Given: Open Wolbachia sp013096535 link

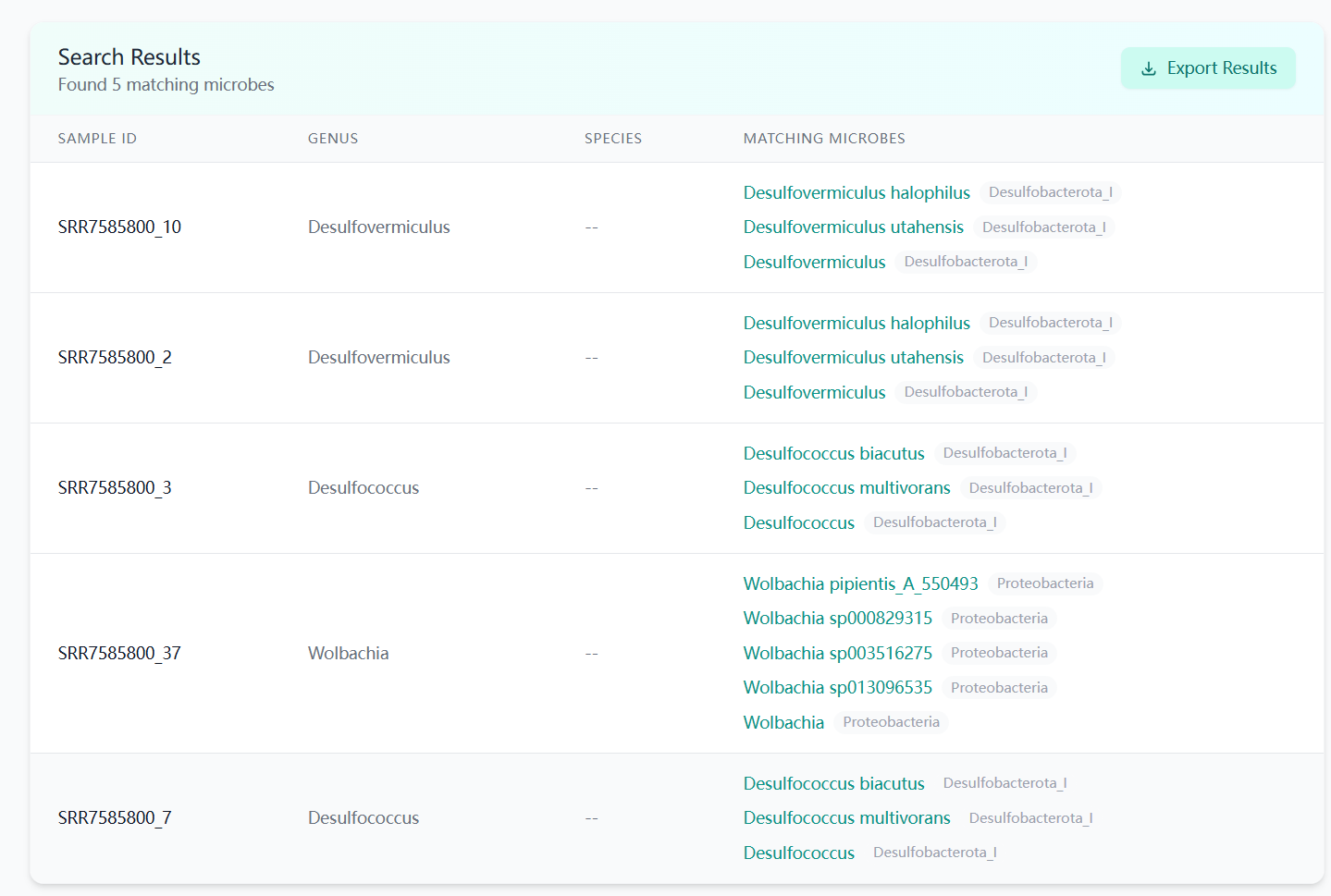Looking at the screenshot, I should point(838,688).
